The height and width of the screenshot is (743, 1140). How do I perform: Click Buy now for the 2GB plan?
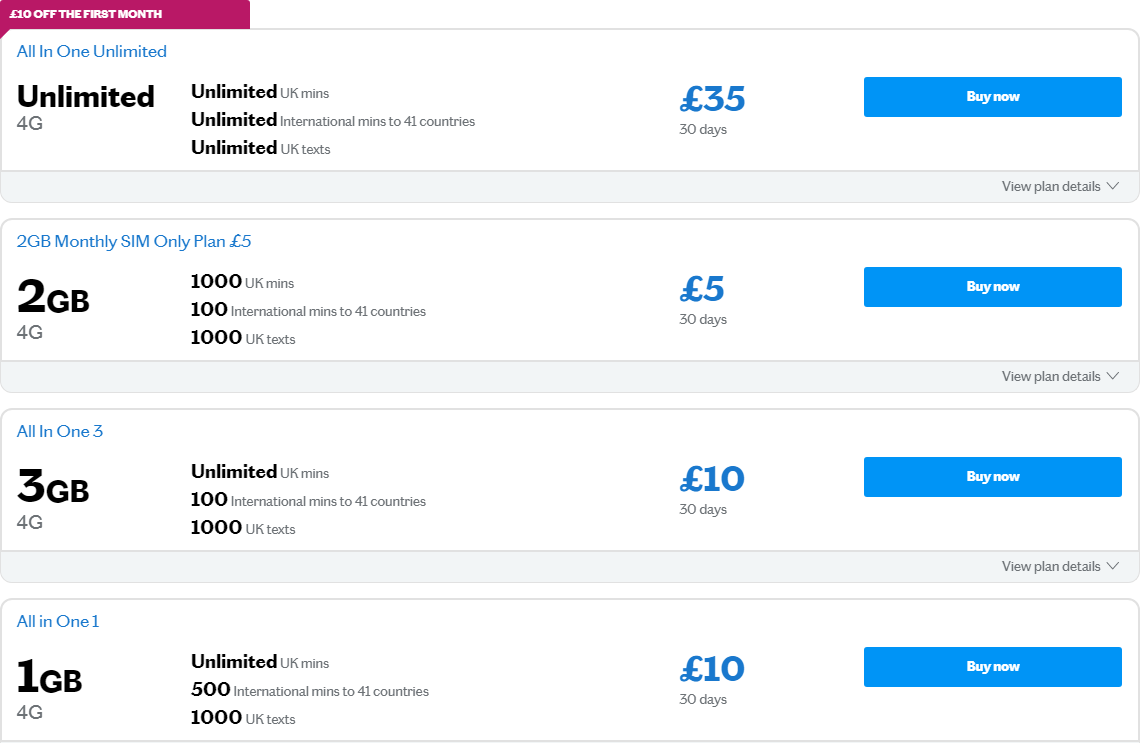tap(992, 287)
